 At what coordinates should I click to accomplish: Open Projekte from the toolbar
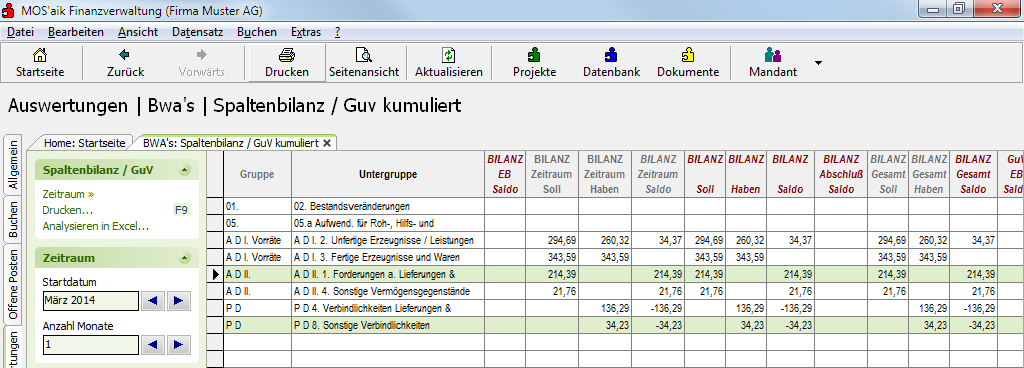pyautogui.click(x=534, y=55)
